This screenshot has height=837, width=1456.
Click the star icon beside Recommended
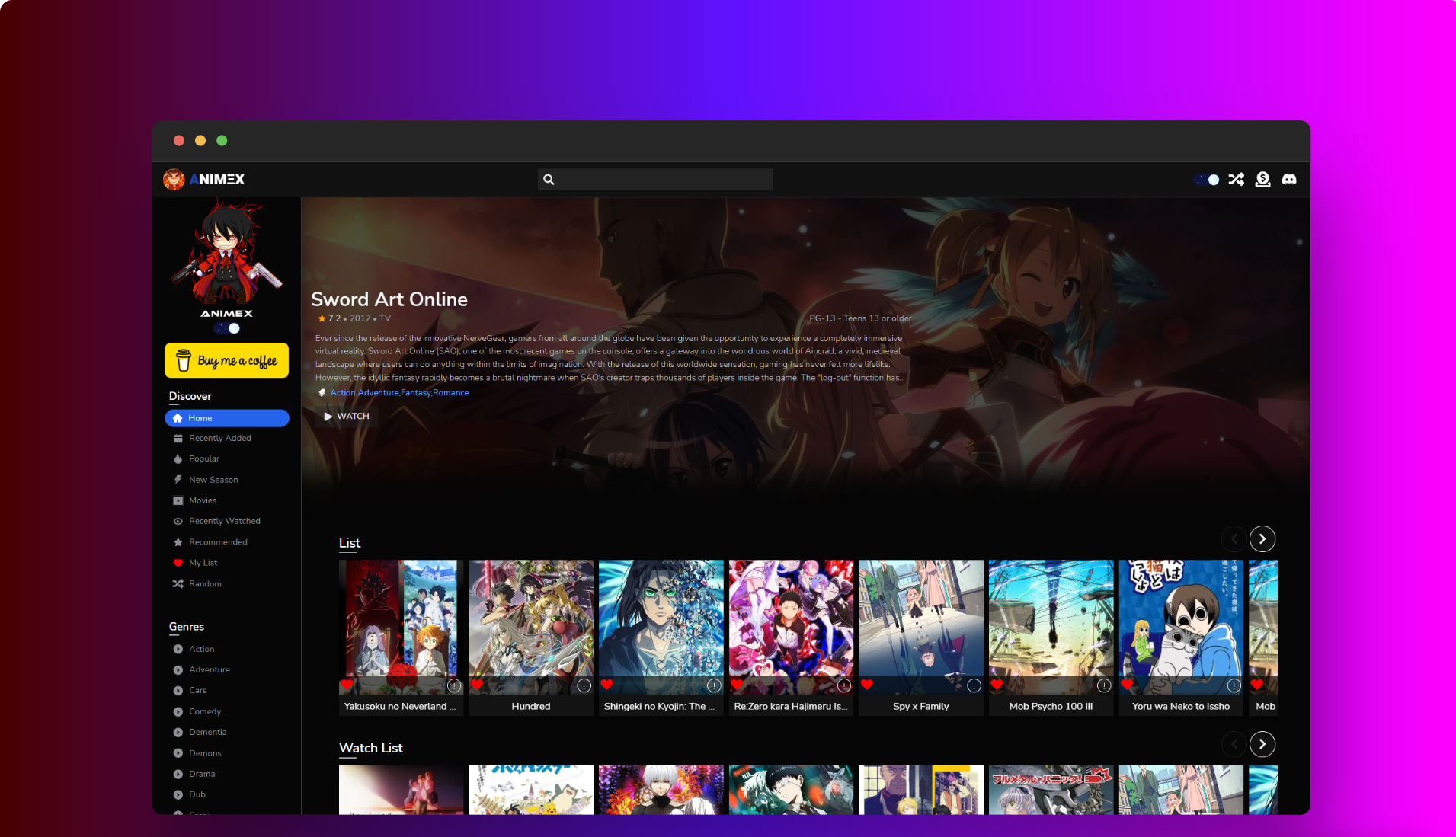178,542
